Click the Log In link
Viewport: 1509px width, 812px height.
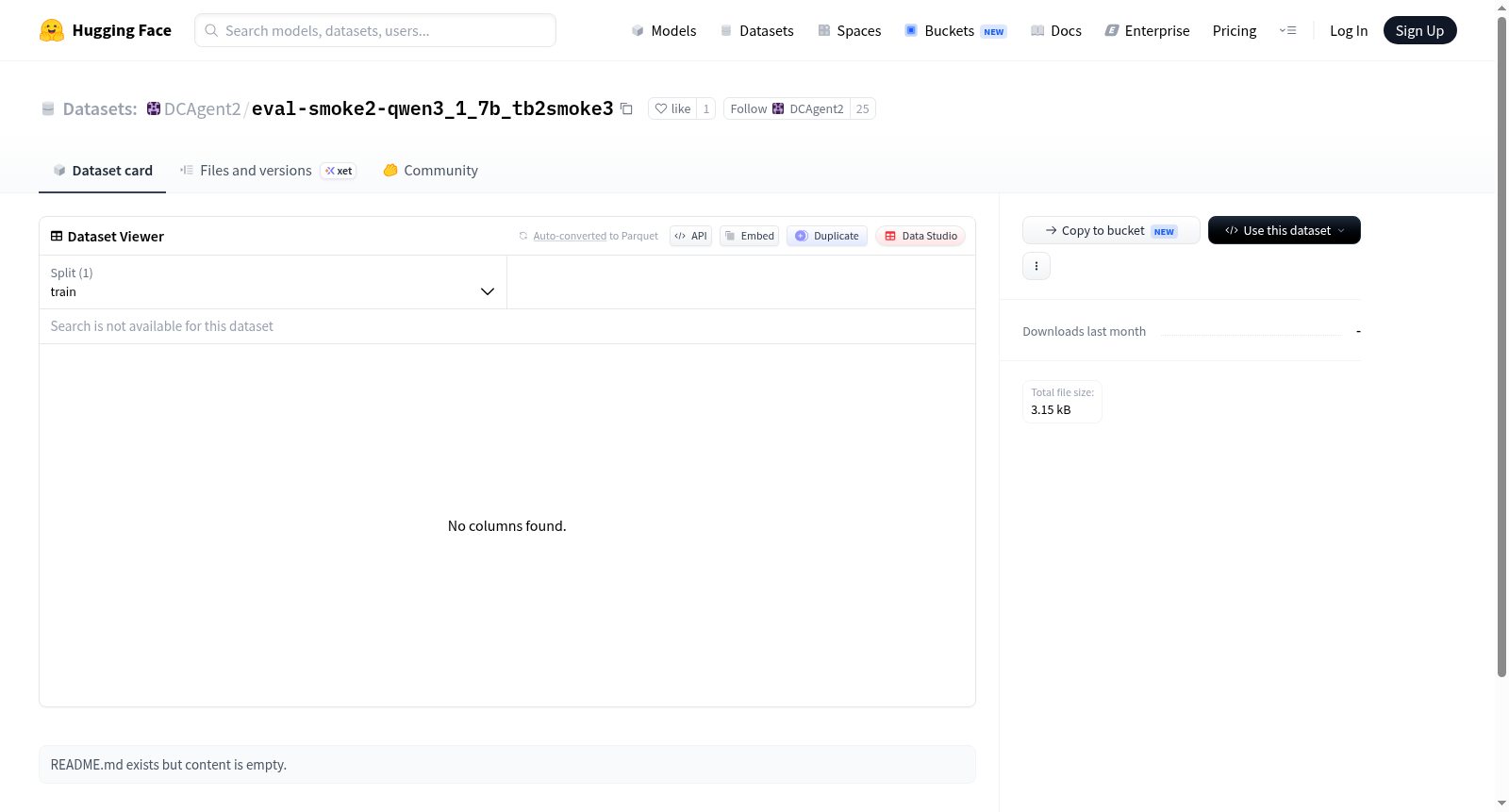[1349, 30]
